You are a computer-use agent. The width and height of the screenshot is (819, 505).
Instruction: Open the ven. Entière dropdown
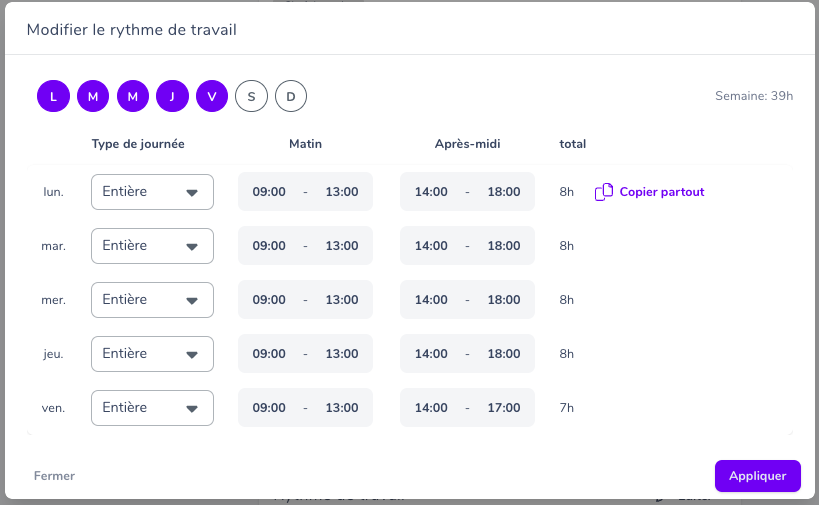pyautogui.click(x=153, y=408)
